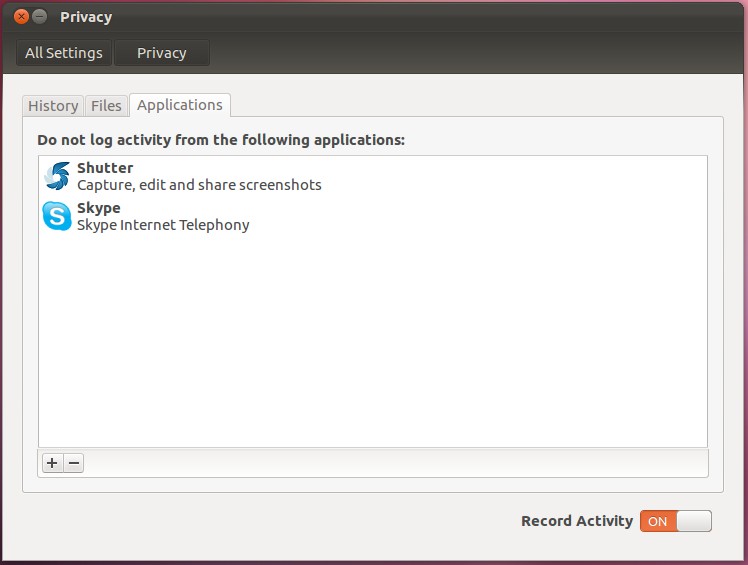Click the "Capture, edit and share screenshots" description
Image resolution: width=748 pixels, height=565 pixels.
199,185
